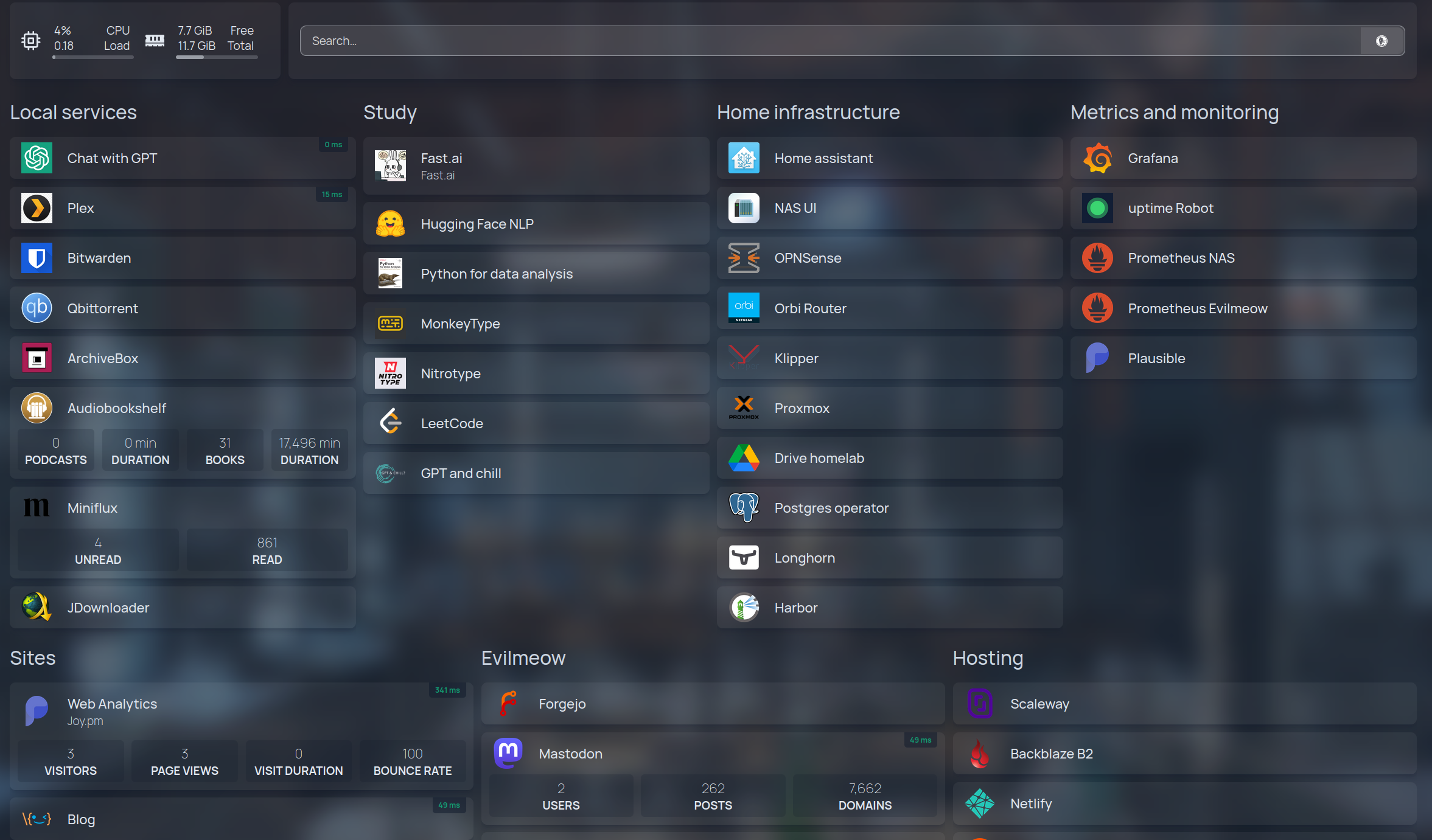This screenshot has width=1432, height=840.
Task: Click the search provider button in search bar
Action: pos(1381,41)
